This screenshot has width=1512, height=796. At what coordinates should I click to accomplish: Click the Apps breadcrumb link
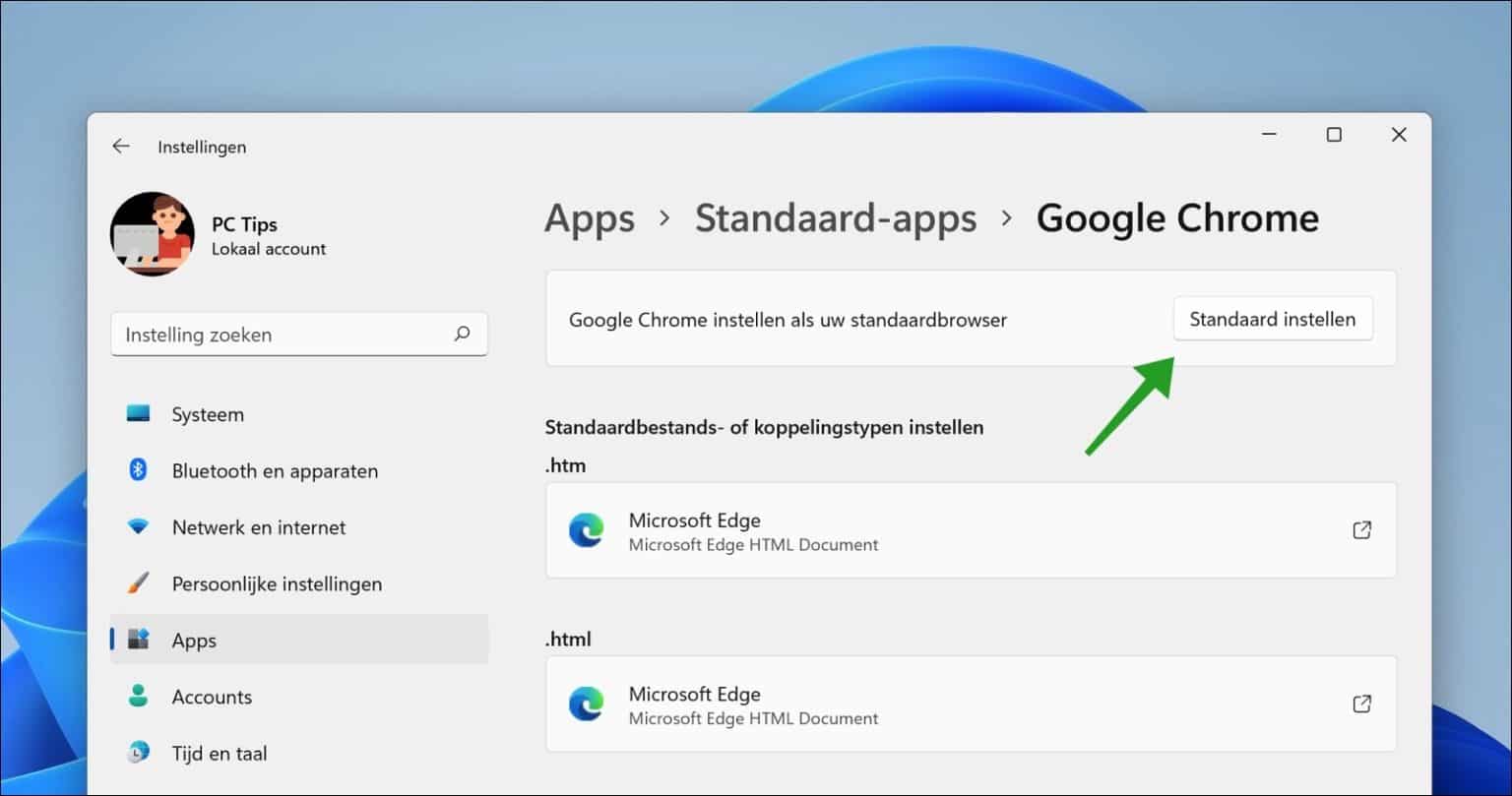coord(589,218)
